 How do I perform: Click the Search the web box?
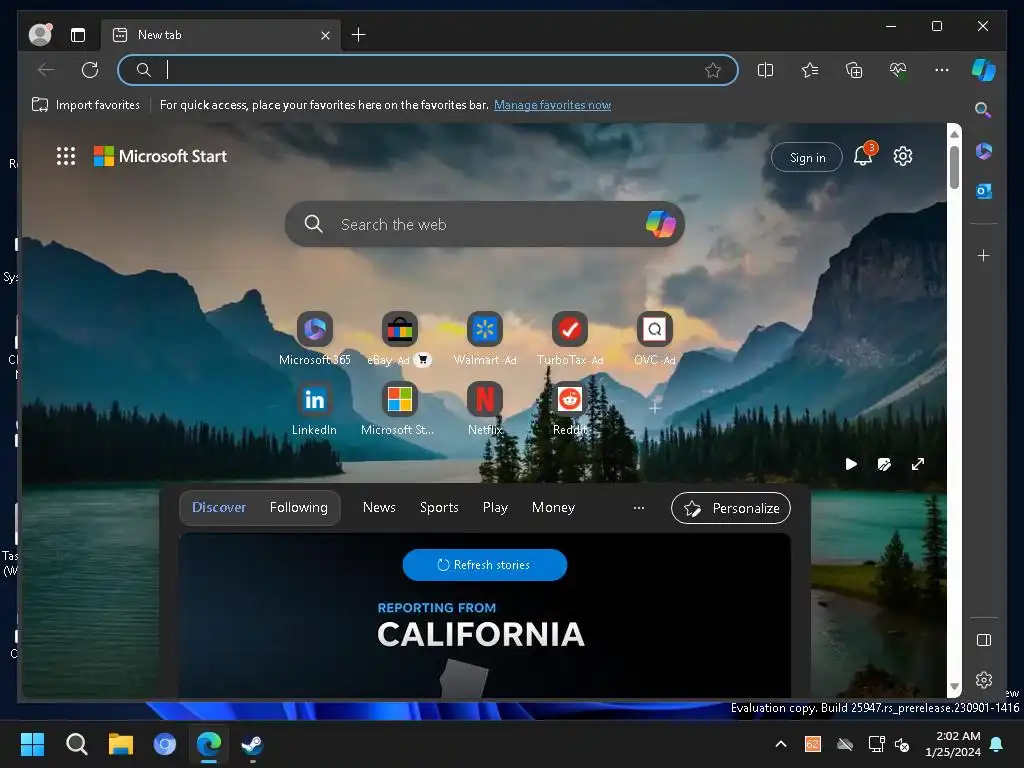point(485,224)
